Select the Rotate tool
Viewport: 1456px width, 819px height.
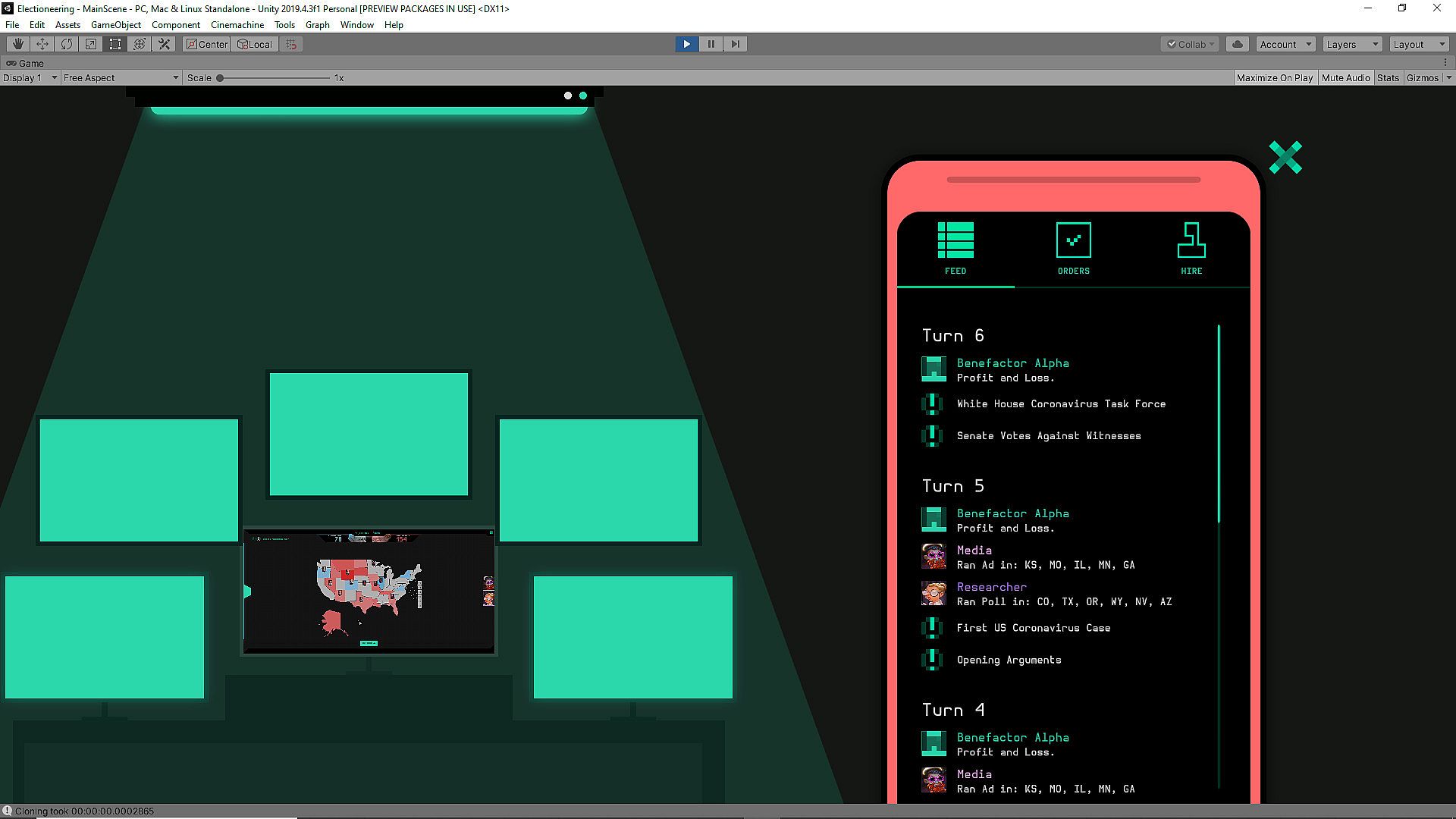pos(67,44)
